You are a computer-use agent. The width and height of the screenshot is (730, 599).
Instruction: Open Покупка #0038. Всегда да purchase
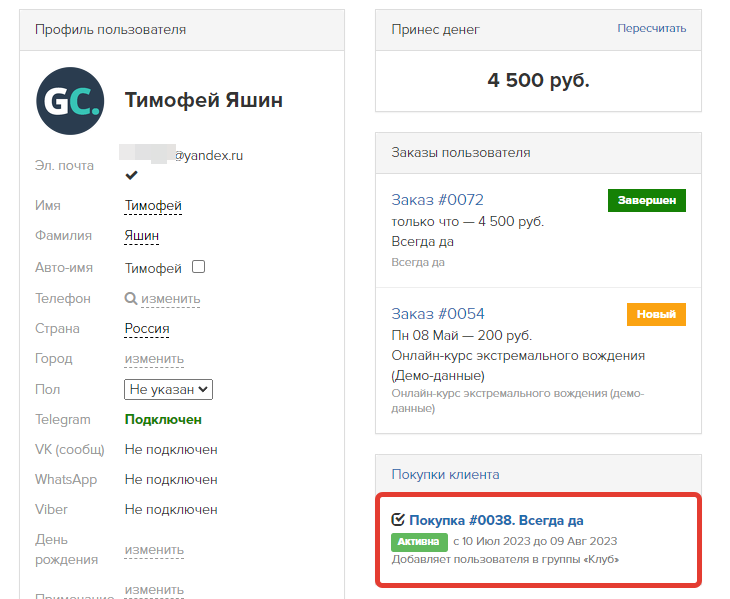(x=496, y=520)
